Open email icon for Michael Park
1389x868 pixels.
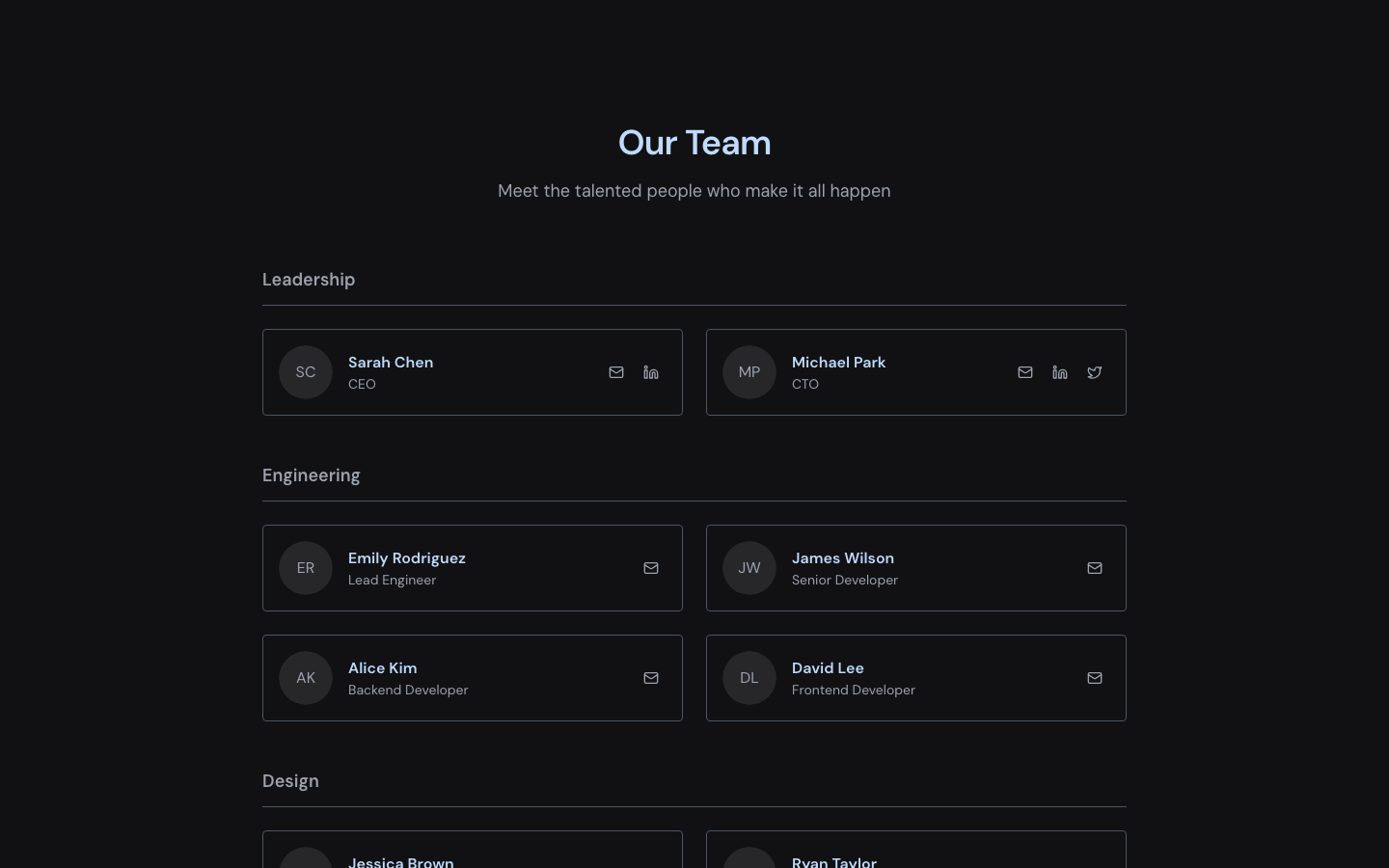point(1025,372)
